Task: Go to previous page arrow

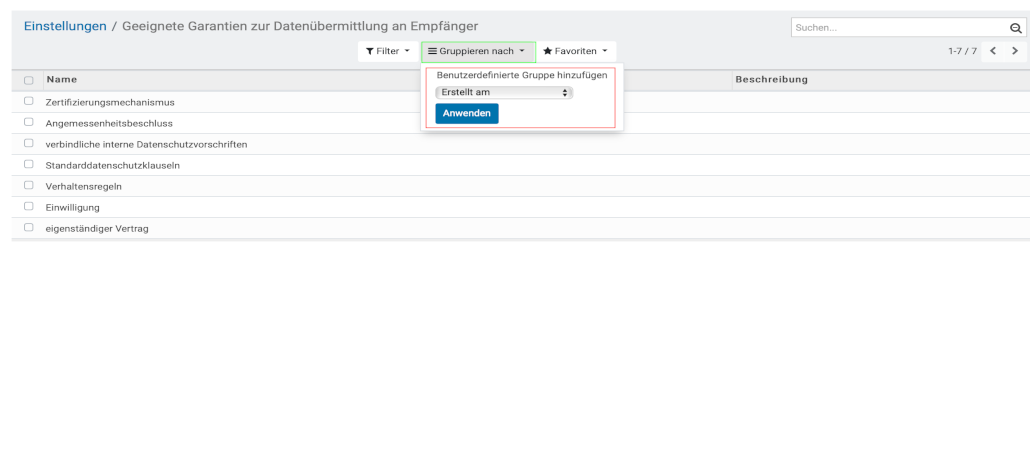Action: coord(994,51)
